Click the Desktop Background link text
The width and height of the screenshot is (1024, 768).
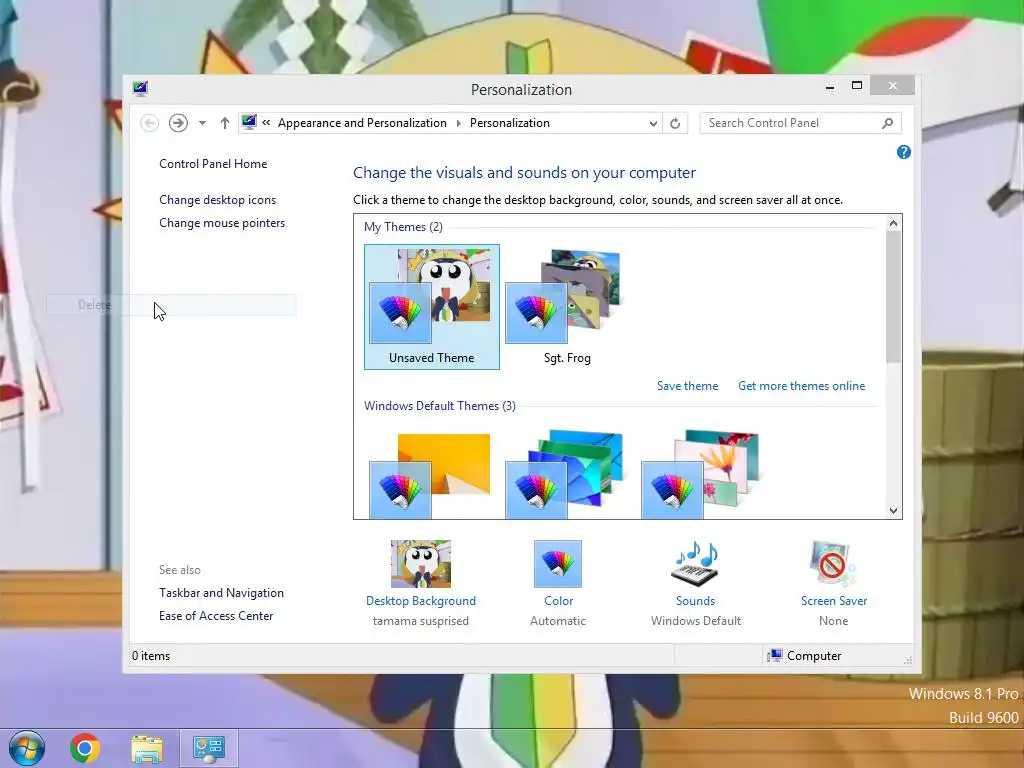pos(421,601)
